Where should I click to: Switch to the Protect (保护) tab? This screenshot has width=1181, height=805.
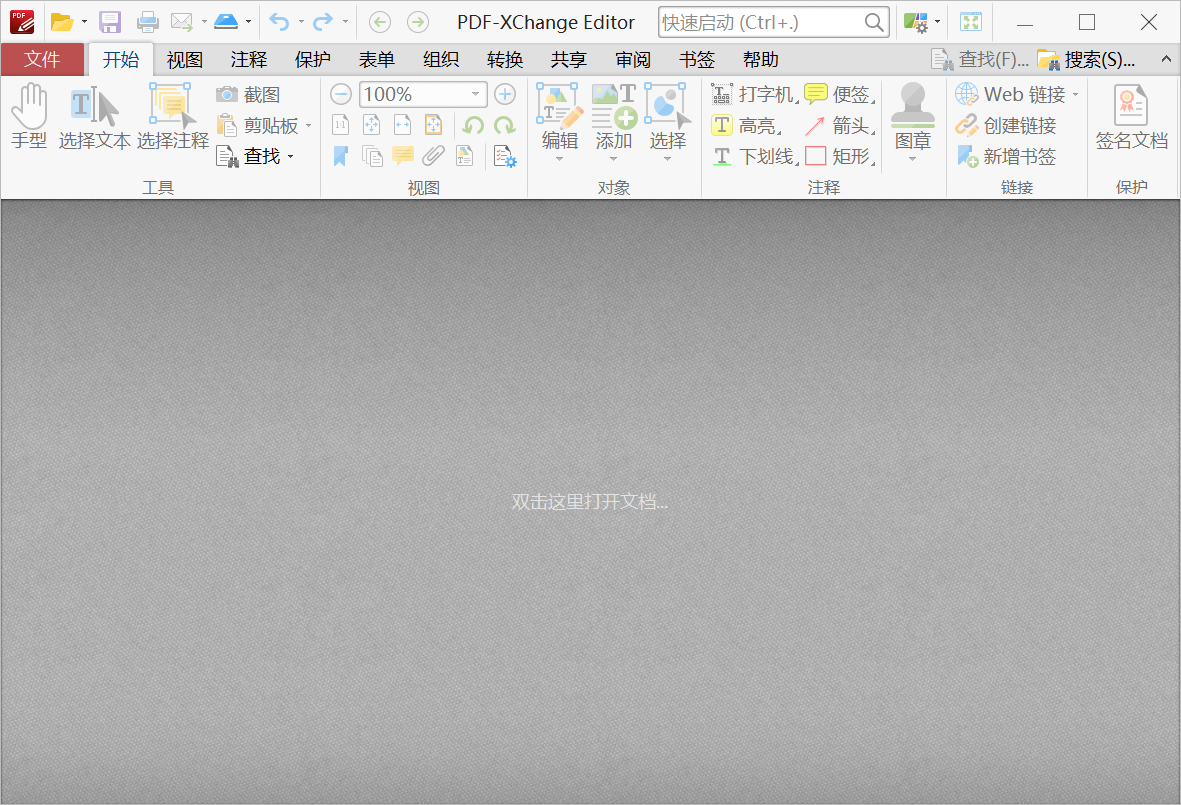pyautogui.click(x=312, y=60)
